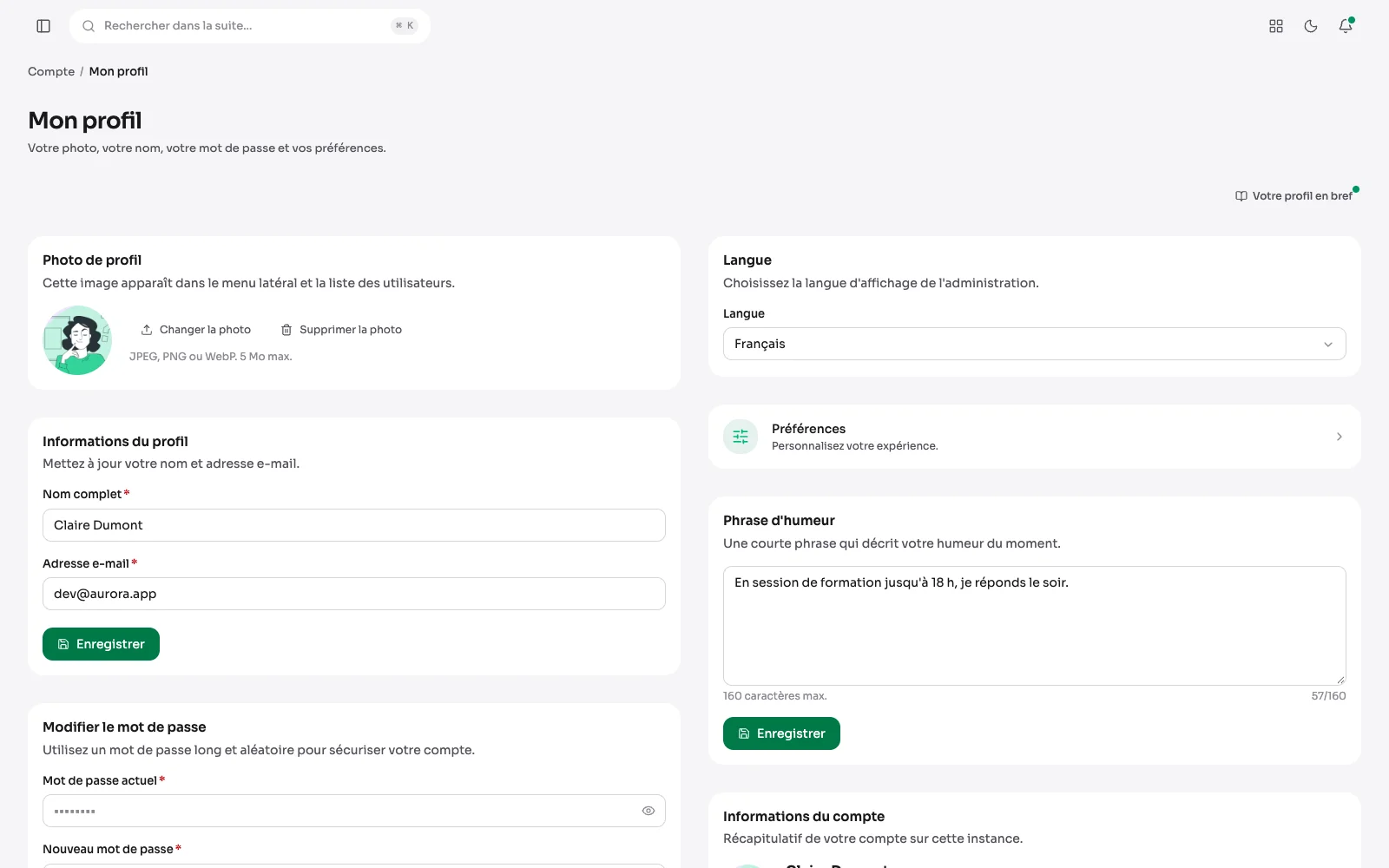Focus the Adresse e-mail field
1389x868 pixels.
(x=354, y=594)
